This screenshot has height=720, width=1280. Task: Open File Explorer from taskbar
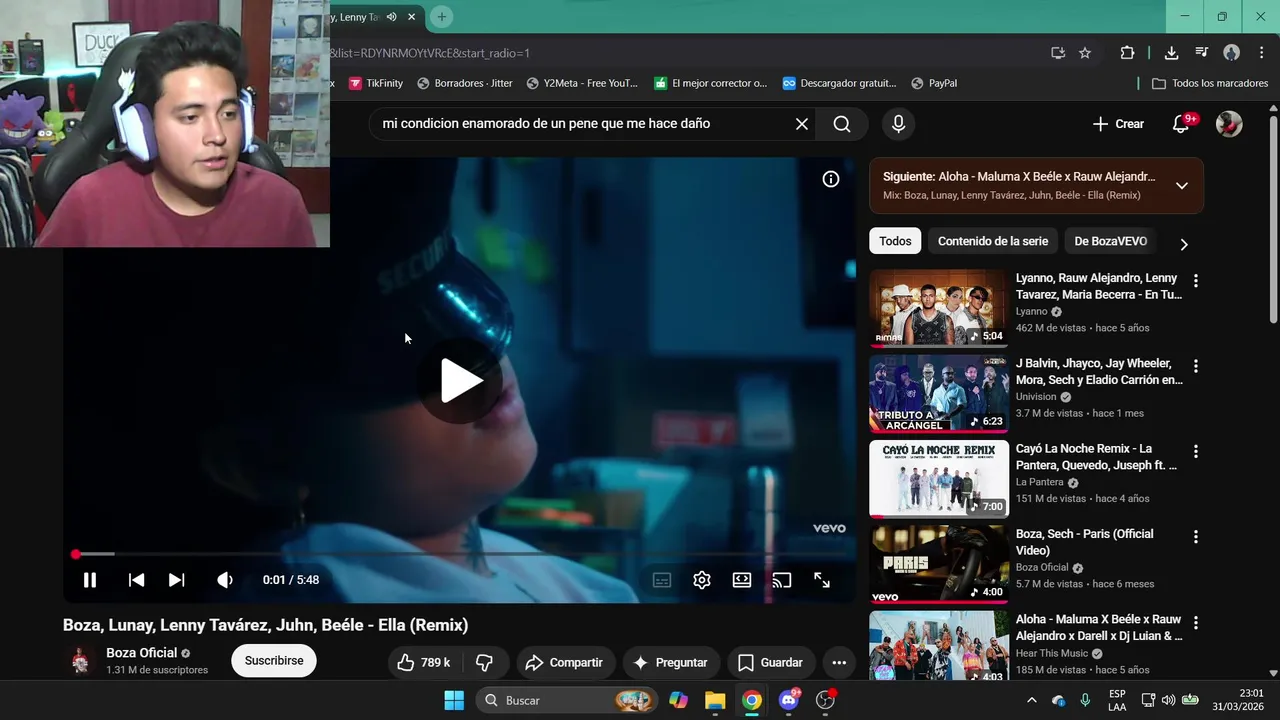715,700
